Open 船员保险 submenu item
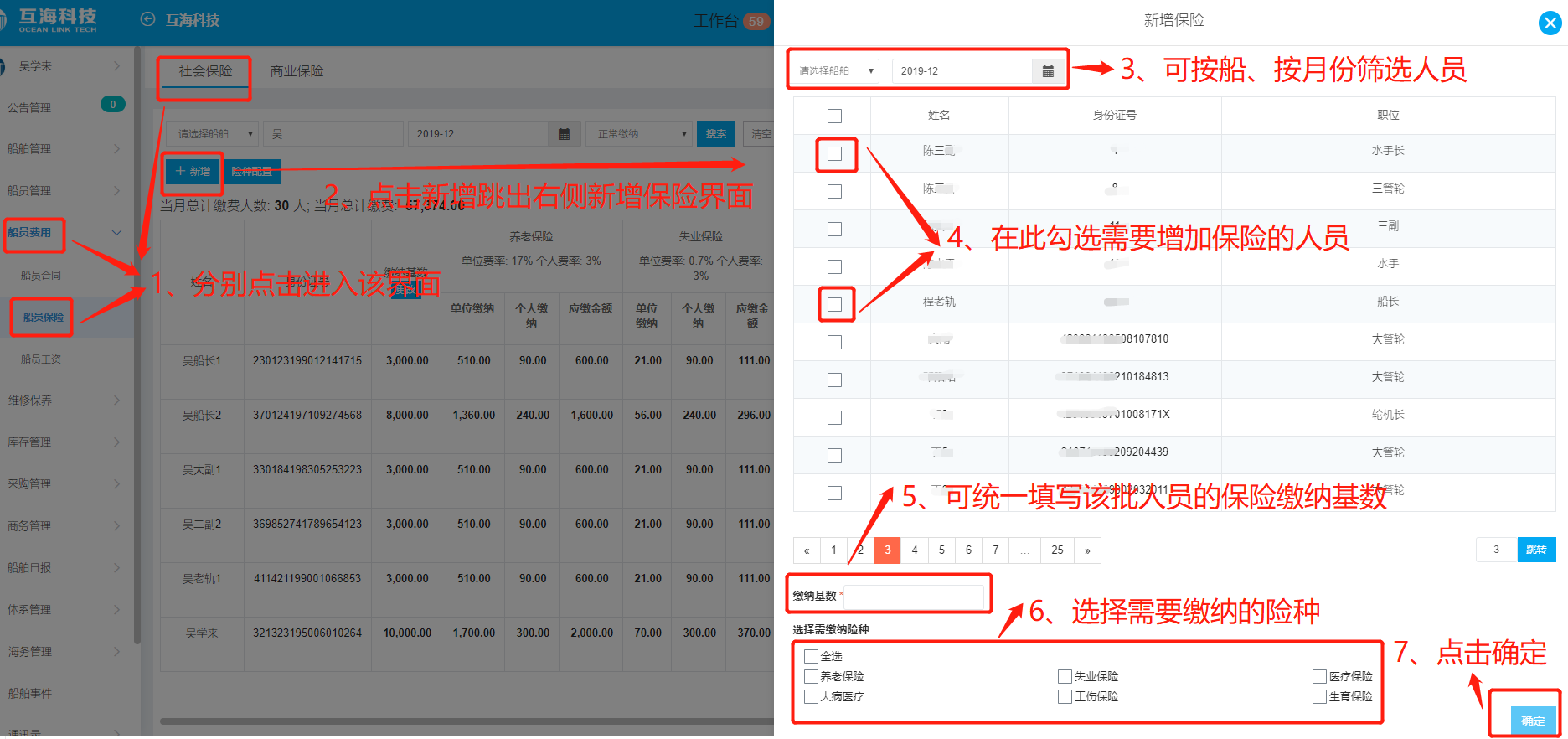The image size is (1568, 739). pos(44,318)
